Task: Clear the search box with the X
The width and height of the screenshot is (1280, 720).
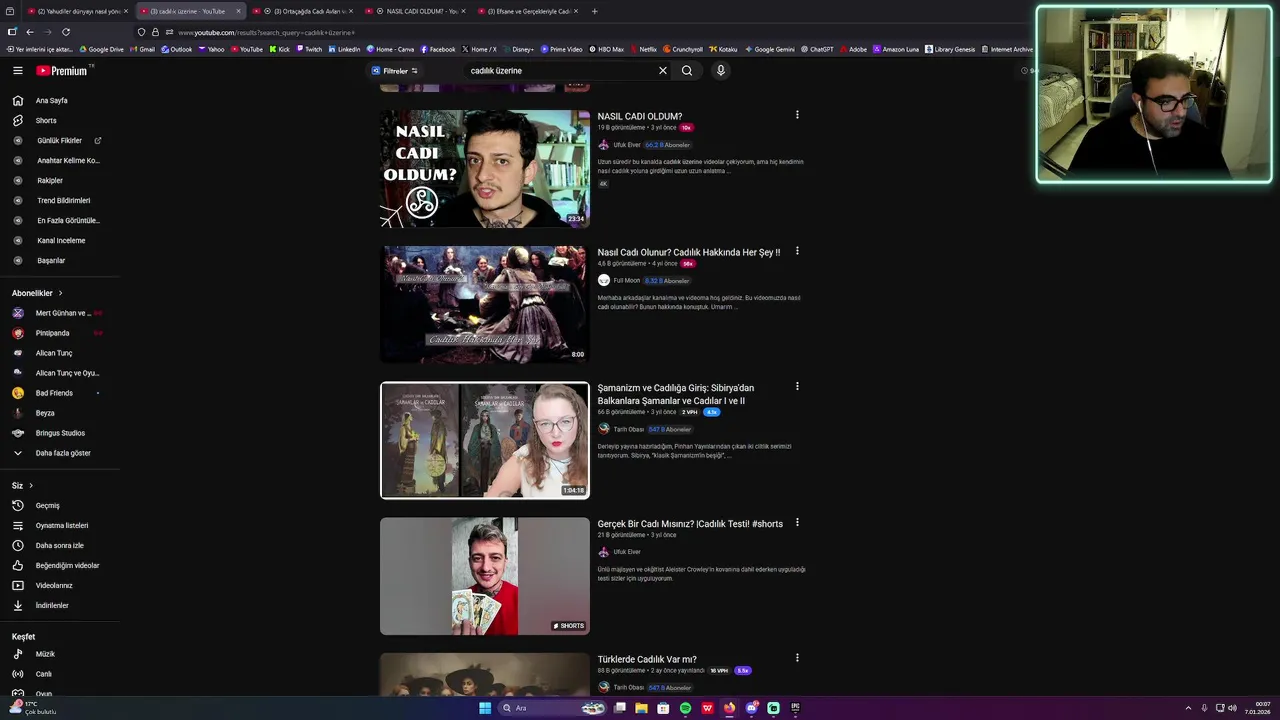Action: (x=662, y=71)
